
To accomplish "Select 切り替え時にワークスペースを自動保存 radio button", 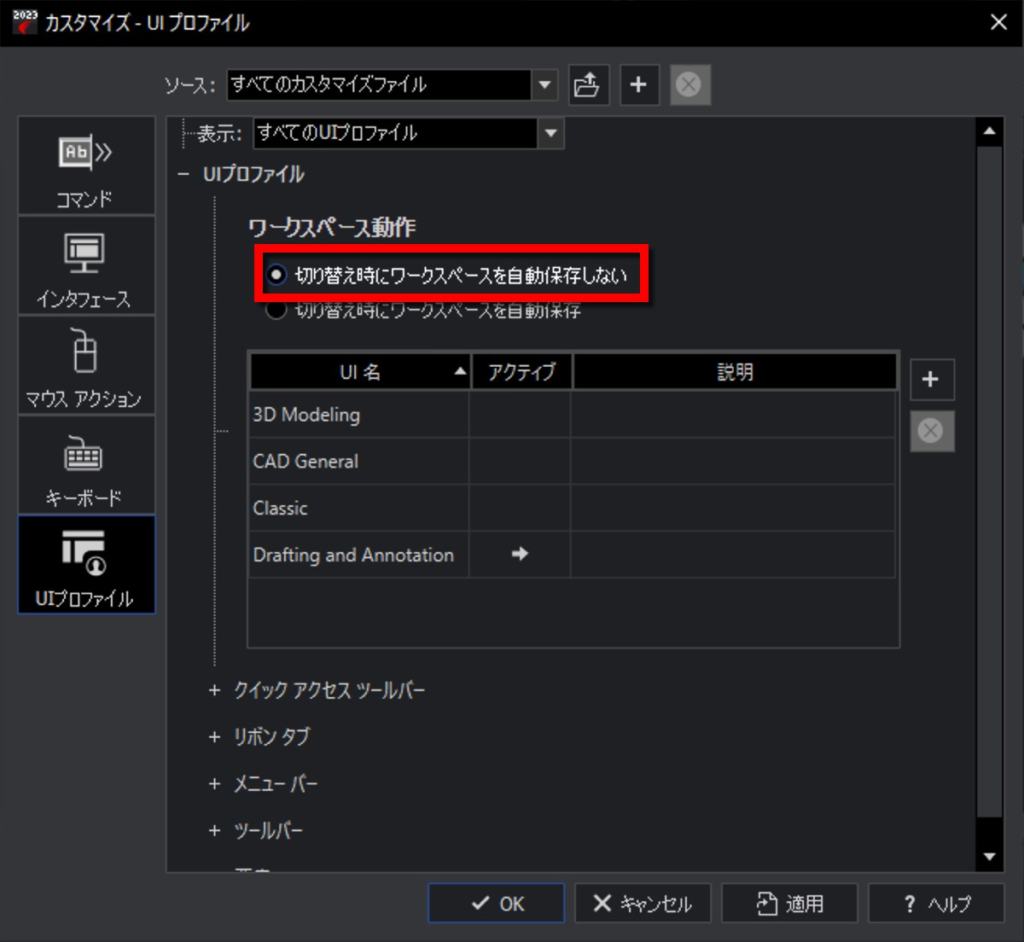I will pyautogui.click(x=276, y=311).
